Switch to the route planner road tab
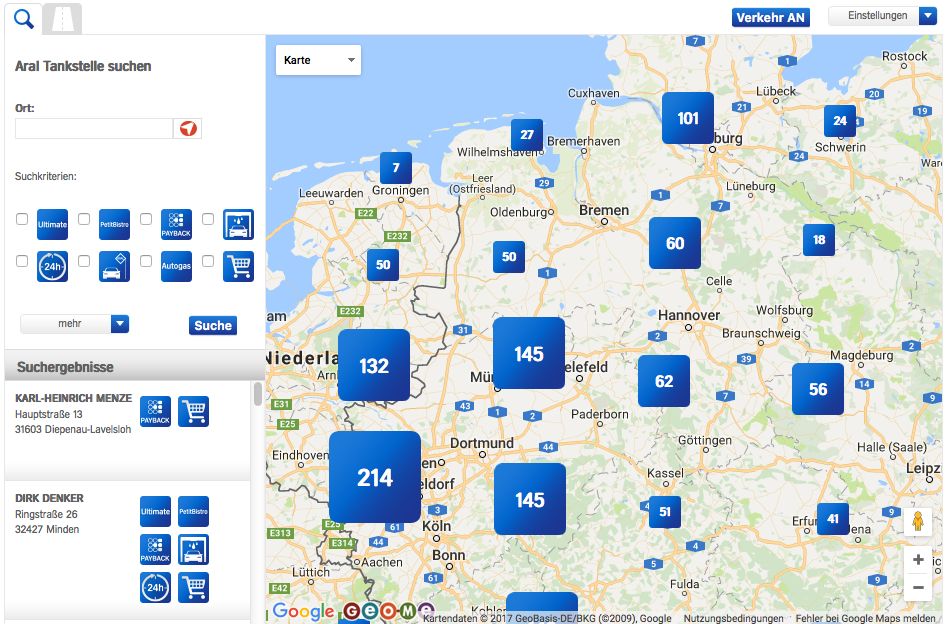Image resolution: width=947 pixels, height=624 pixels. point(63,19)
